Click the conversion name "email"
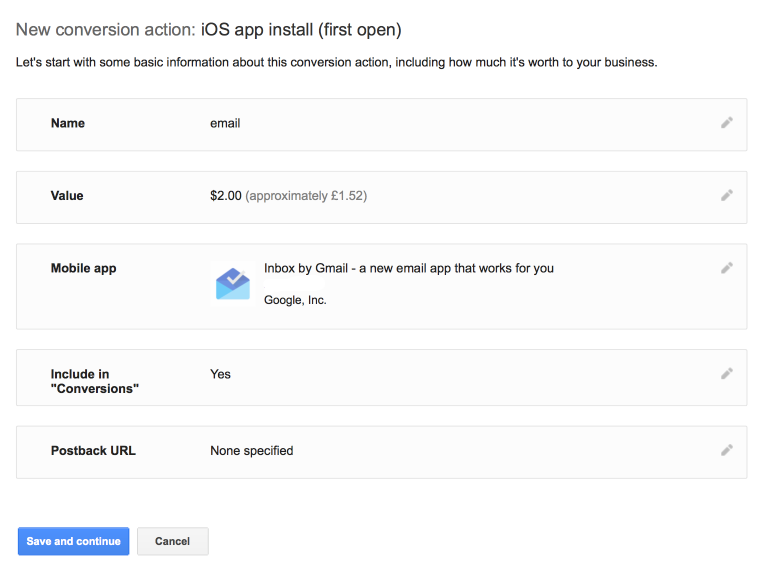 coord(225,123)
